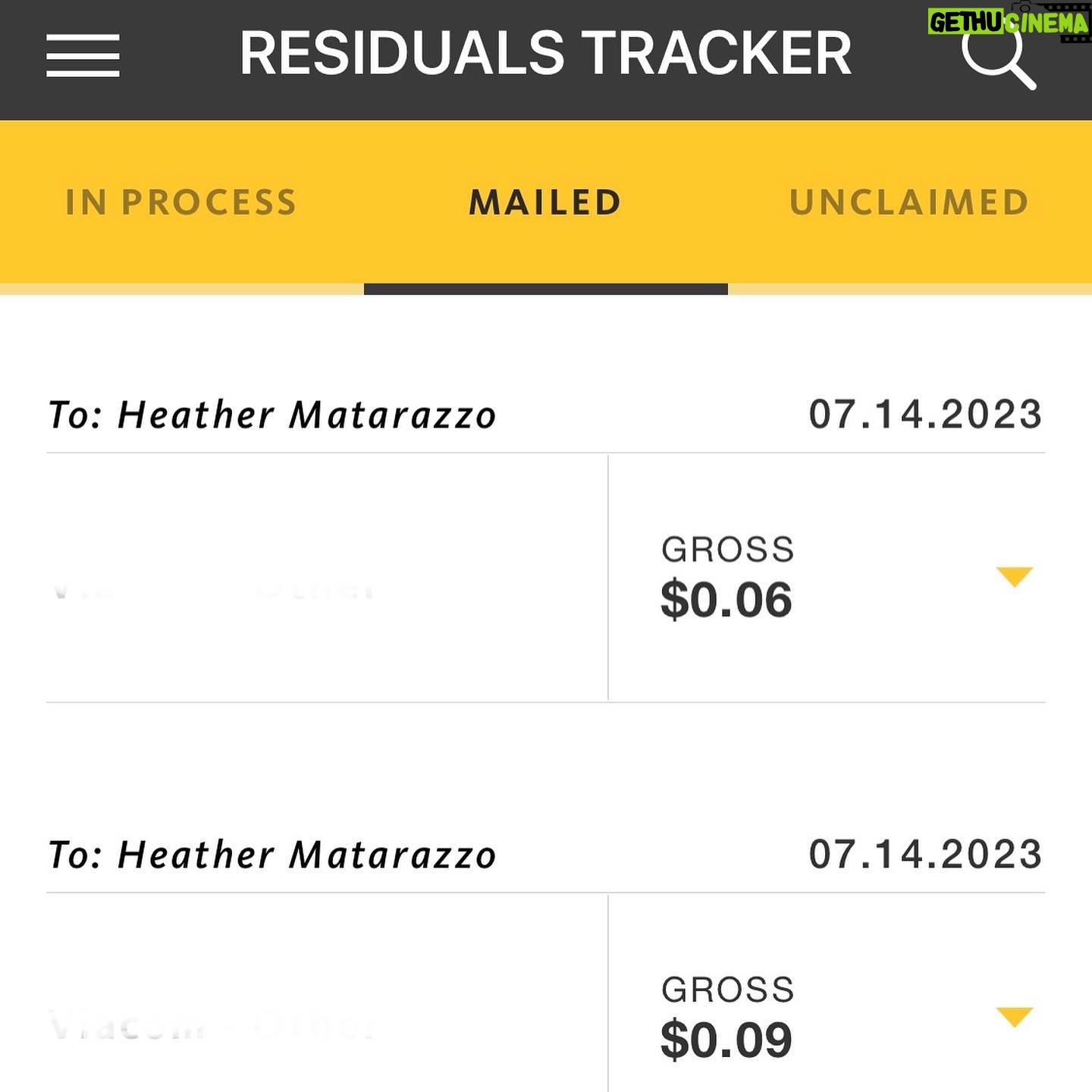Click the dark underline beneath Mailed tab
1092x1092 pixels.
tap(545, 289)
